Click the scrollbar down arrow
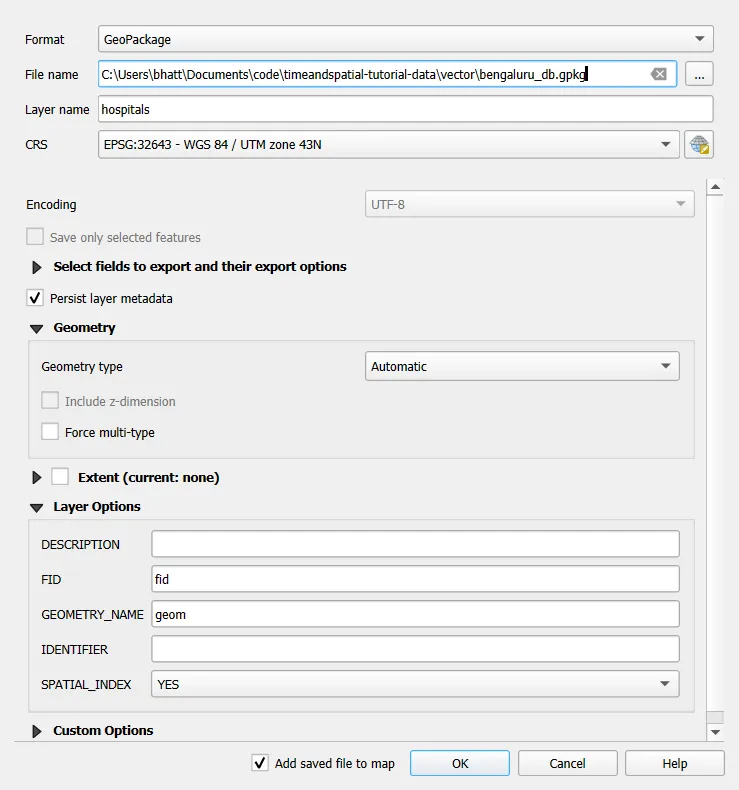739x790 pixels. point(715,732)
